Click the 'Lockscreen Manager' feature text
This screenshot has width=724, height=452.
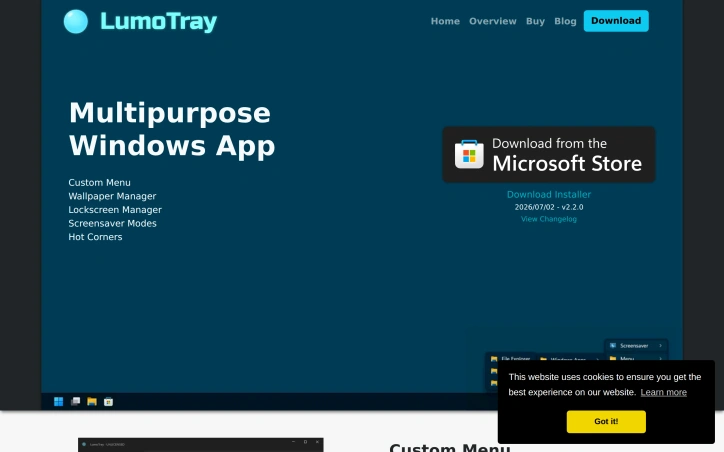pos(115,210)
